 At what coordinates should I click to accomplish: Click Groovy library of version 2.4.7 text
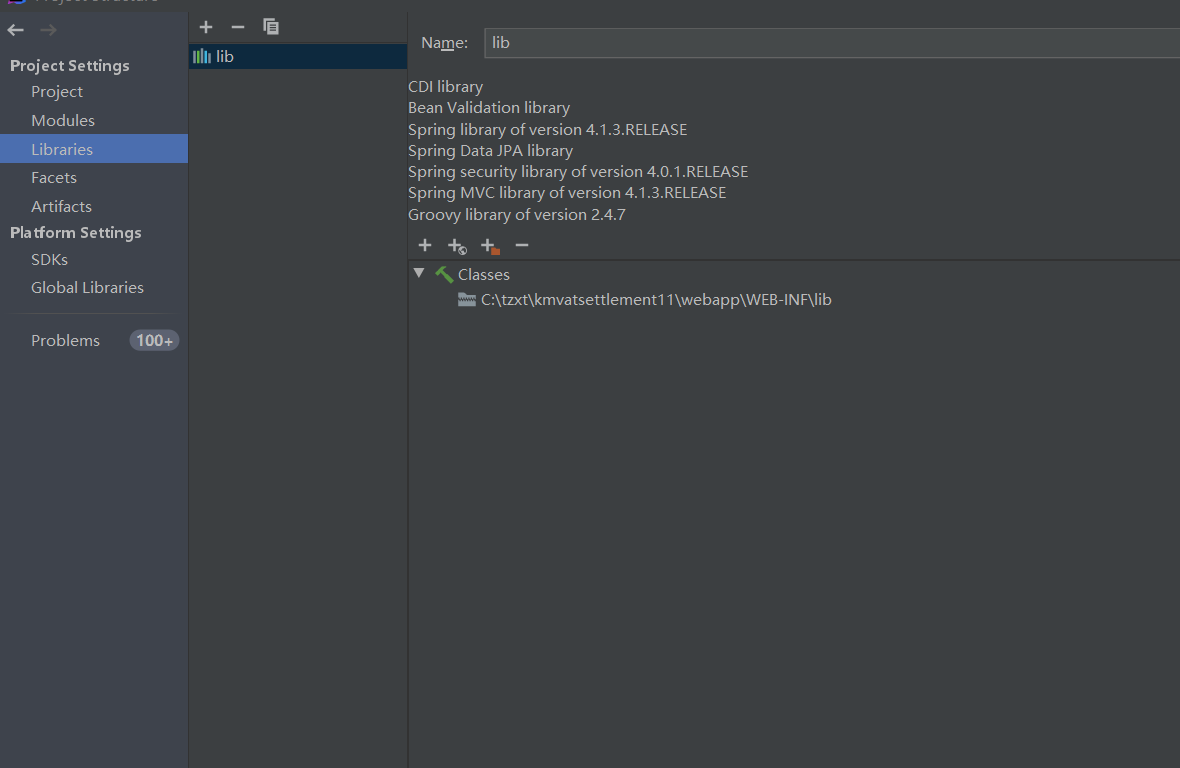pyautogui.click(x=516, y=214)
